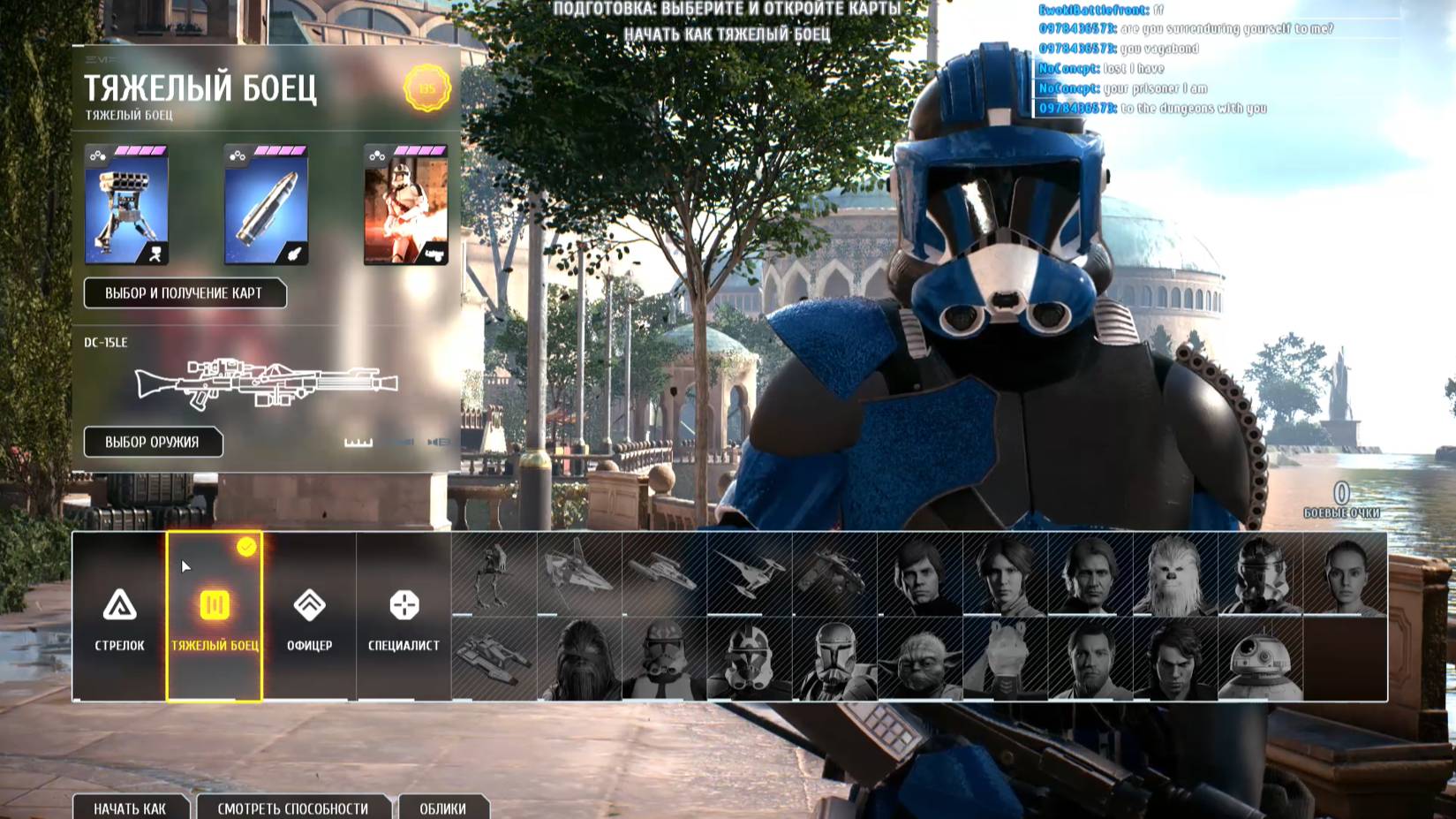
Task: Select the Стрелок assault class
Action: pyautogui.click(x=119, y=617)
